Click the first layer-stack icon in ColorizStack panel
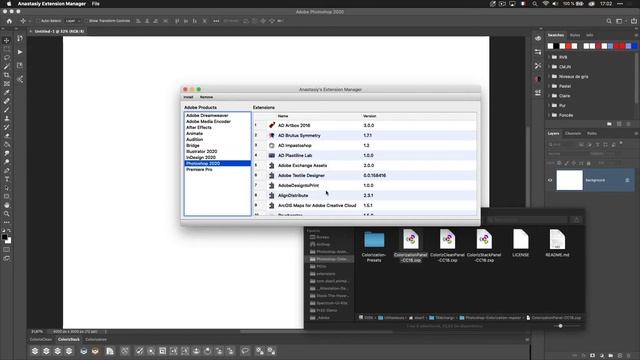640x360 pixels. (x=35, y=351)
